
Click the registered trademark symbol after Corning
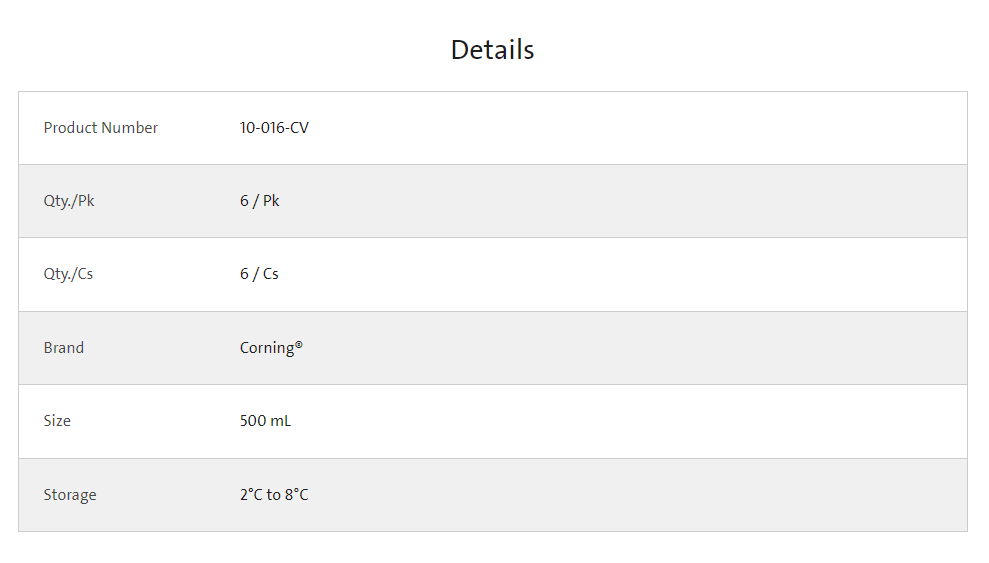(299, 344)
